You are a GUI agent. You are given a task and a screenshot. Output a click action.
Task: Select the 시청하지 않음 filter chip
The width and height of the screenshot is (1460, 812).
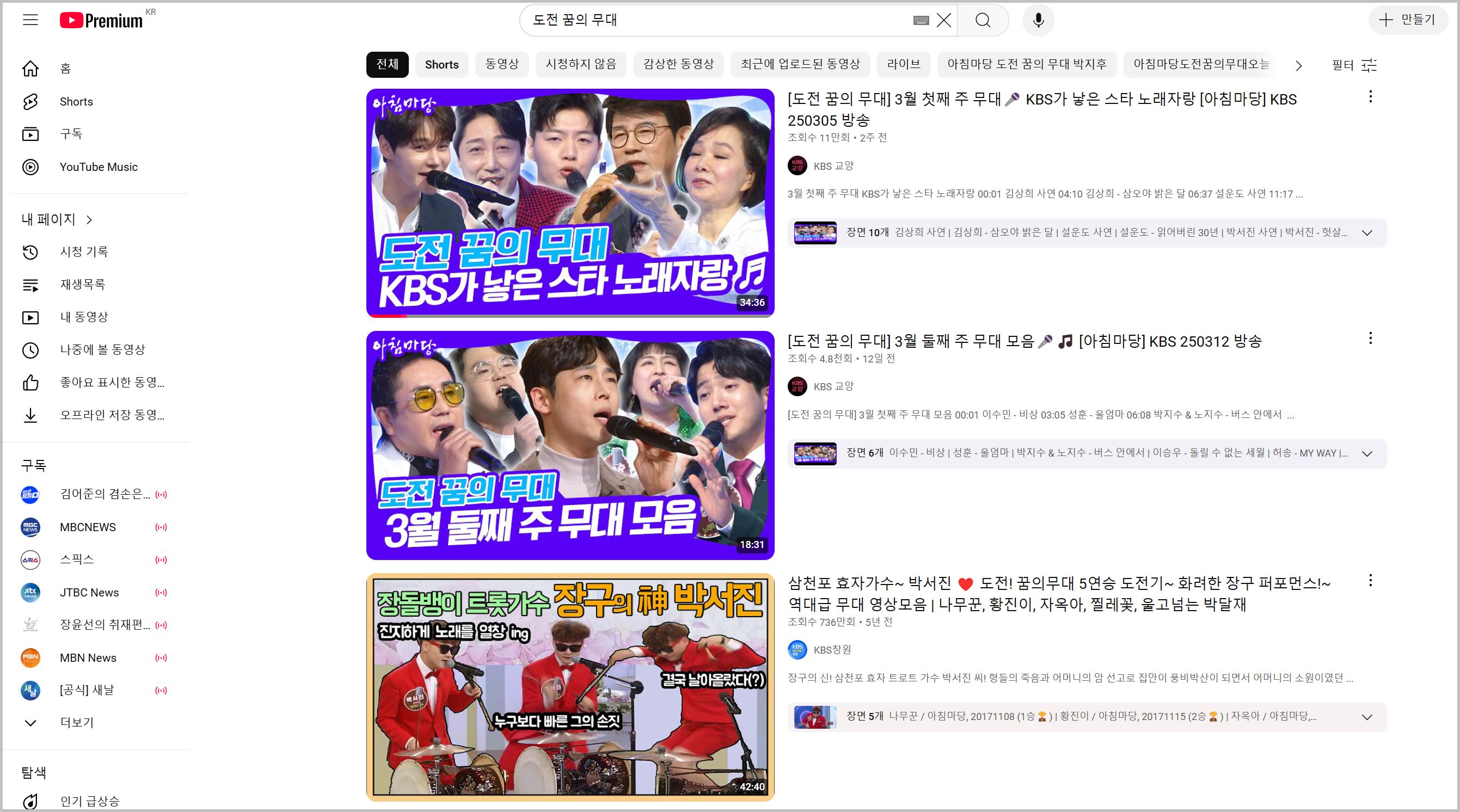point(580,64)
